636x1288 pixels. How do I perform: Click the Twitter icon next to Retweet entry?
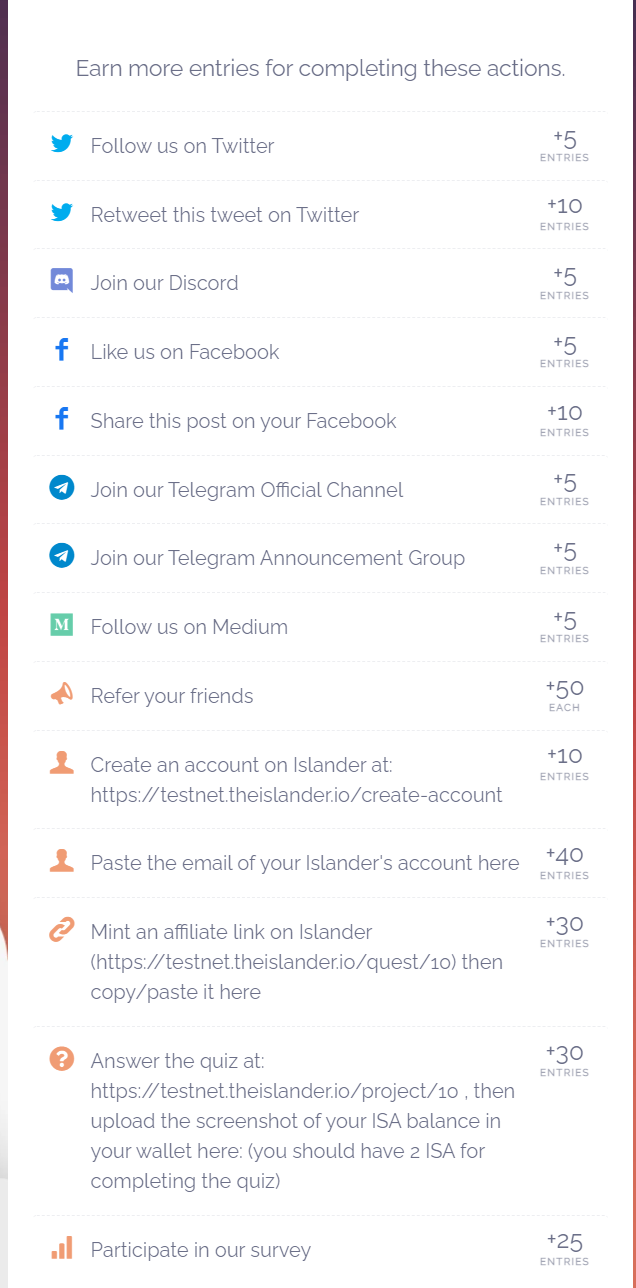[62, 213]
